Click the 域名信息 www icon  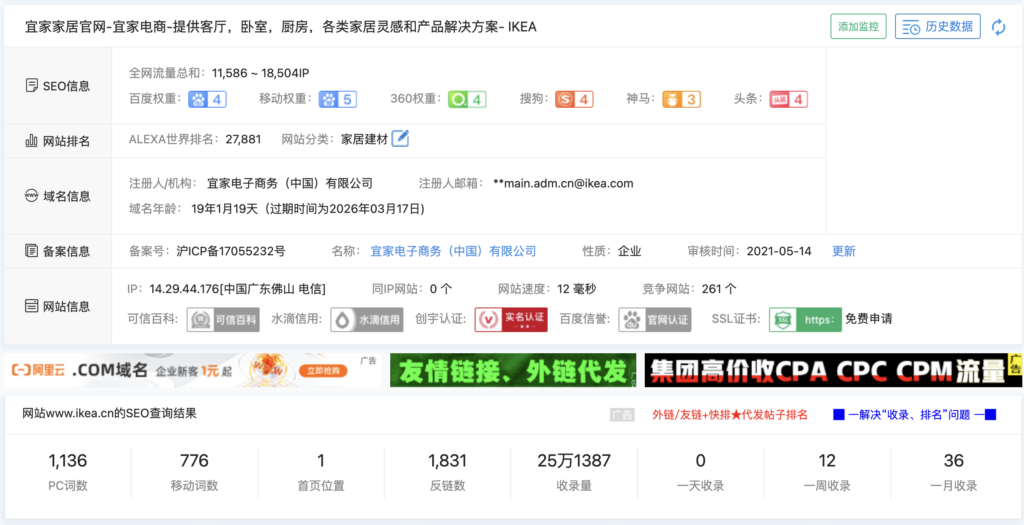[31, 195]
